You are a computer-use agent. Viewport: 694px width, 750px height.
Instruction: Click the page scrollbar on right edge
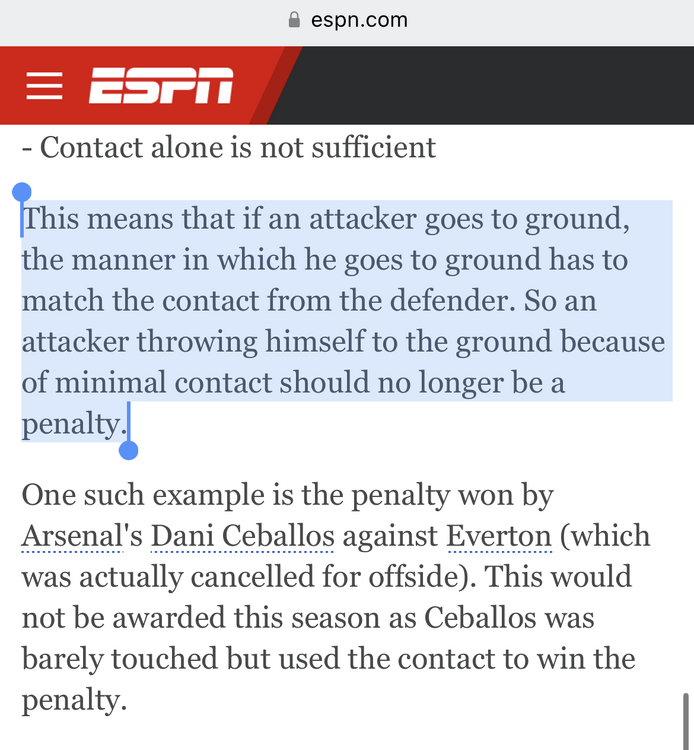[x=685, y=715]
